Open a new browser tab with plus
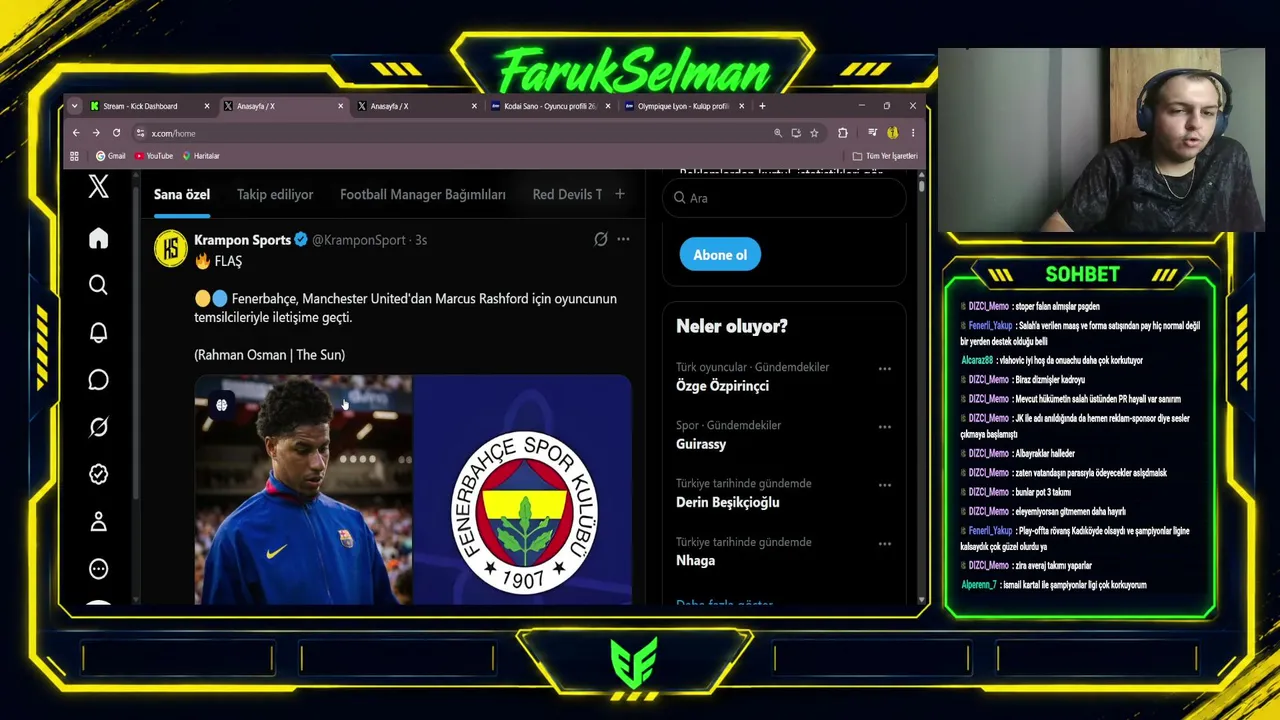 click(762, 106)
